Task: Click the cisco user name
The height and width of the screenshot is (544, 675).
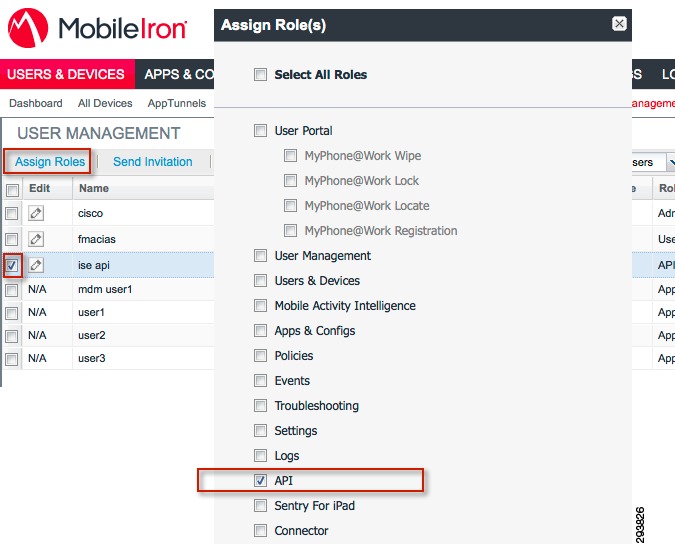Action: point(90,213)
